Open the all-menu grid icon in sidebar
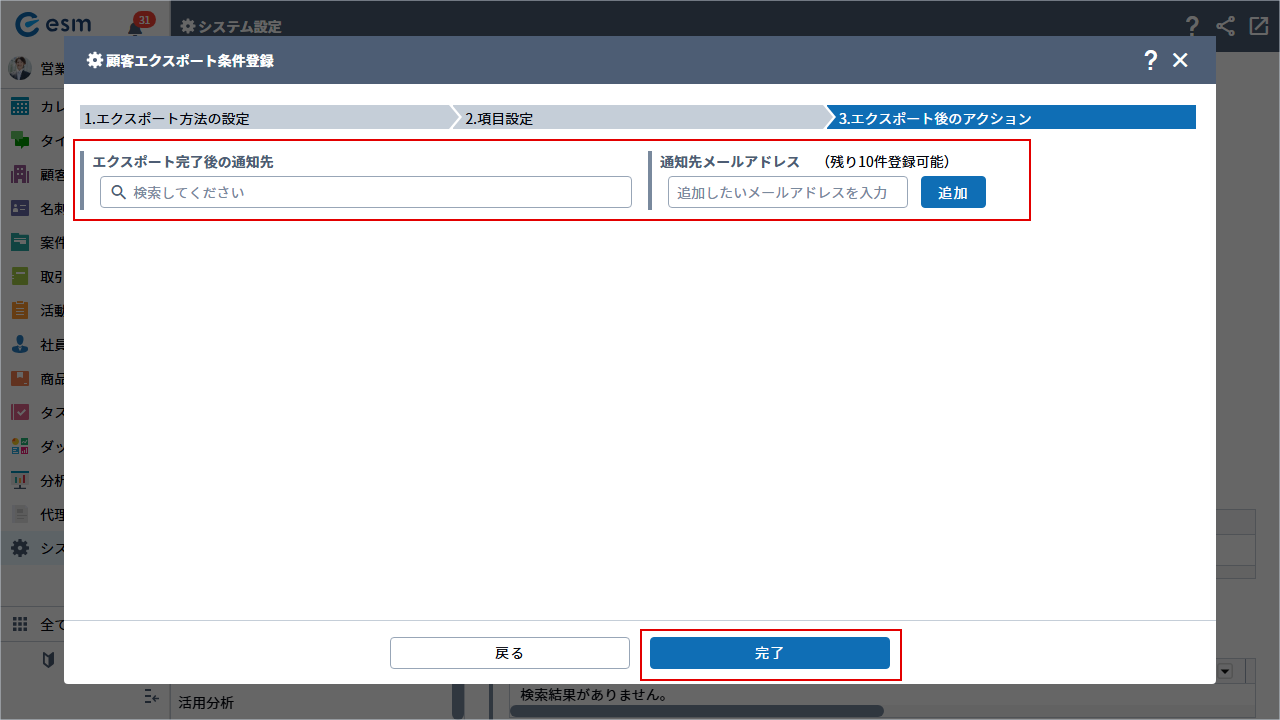The height and width of the screenshot is (720, 1280). [x=20, y=624]
